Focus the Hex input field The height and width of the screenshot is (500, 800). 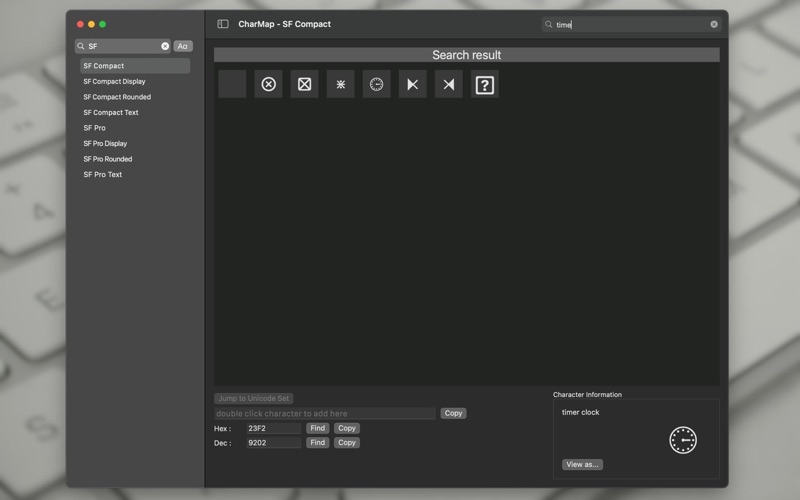pos(274,428)
